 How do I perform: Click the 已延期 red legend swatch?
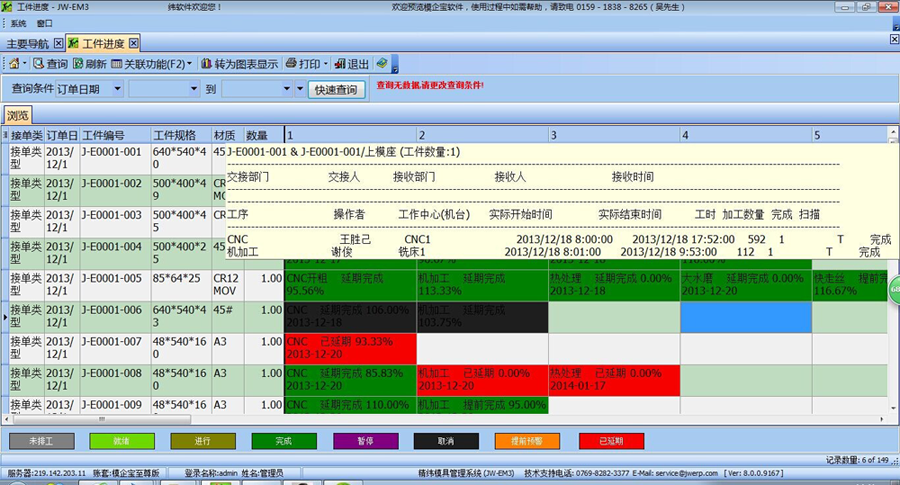pyautogui.click(x=611, y=441)
